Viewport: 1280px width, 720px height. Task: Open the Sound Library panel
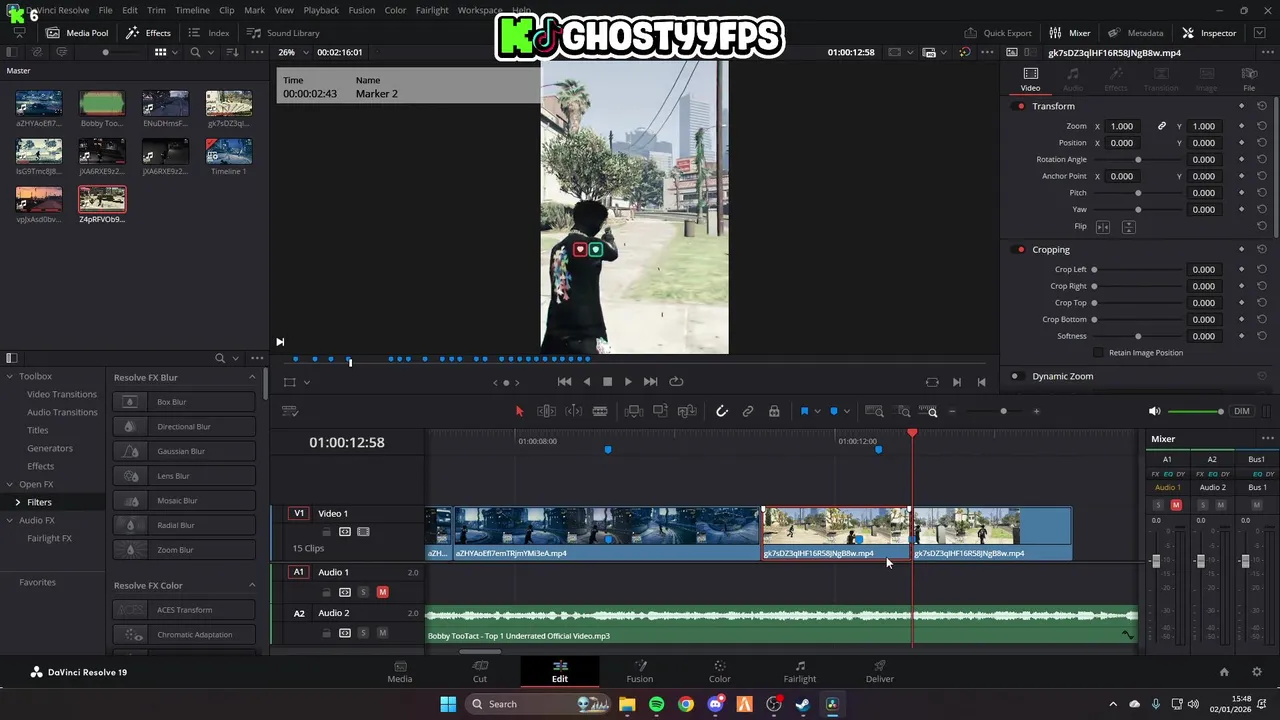point(283,33)
